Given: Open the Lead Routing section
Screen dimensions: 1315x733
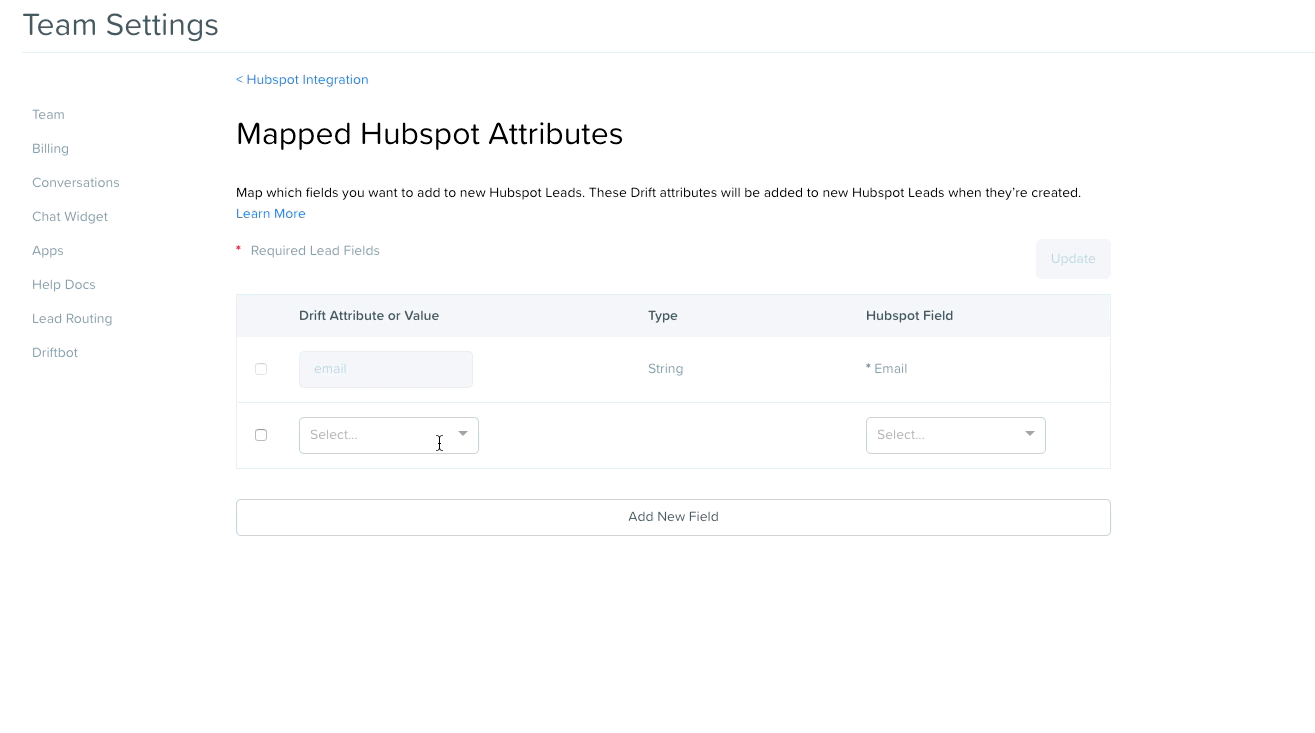Looking at the screenshot, I should click(72, 319).
